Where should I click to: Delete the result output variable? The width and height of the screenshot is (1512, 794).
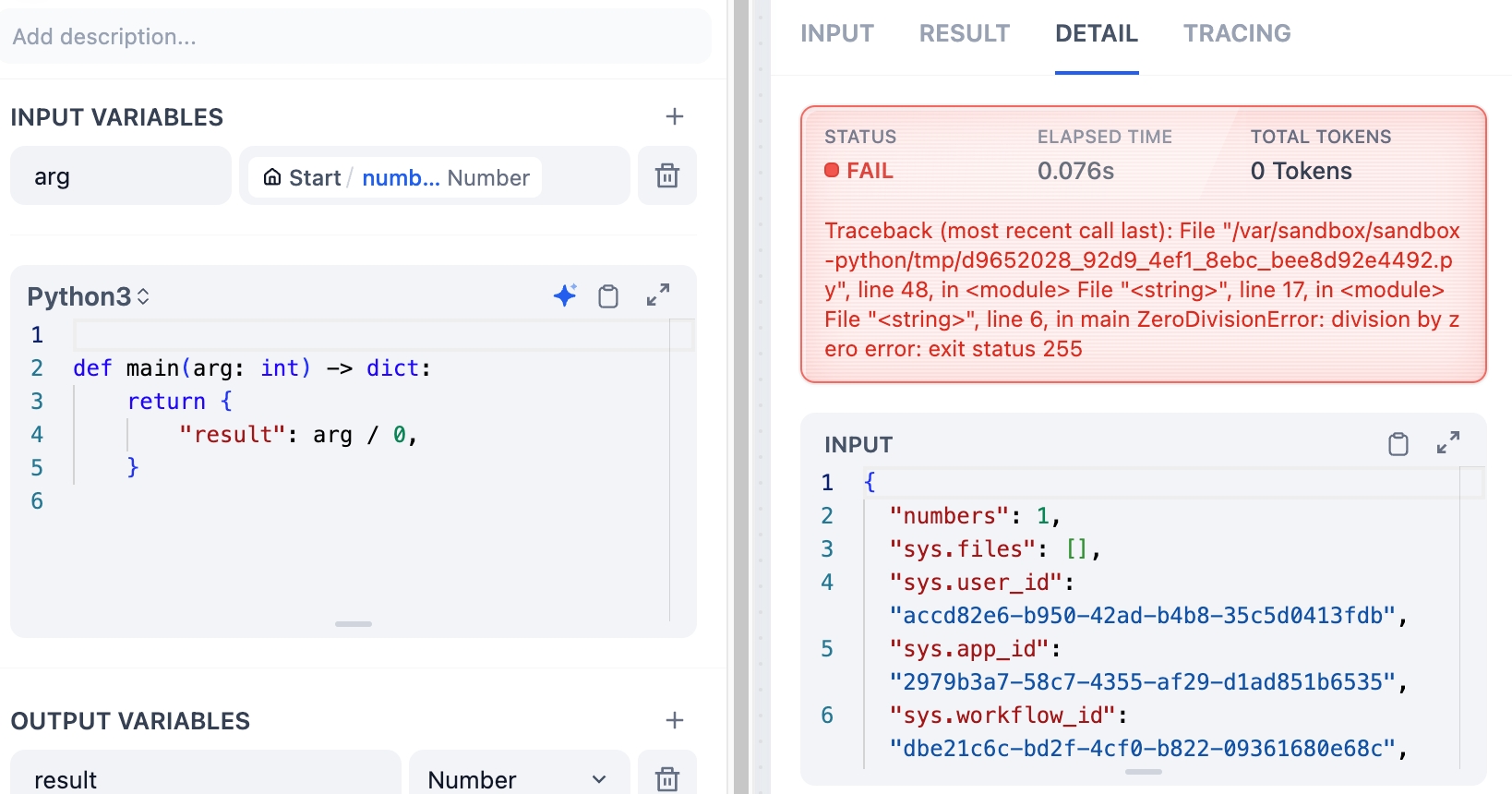point(666,778)
